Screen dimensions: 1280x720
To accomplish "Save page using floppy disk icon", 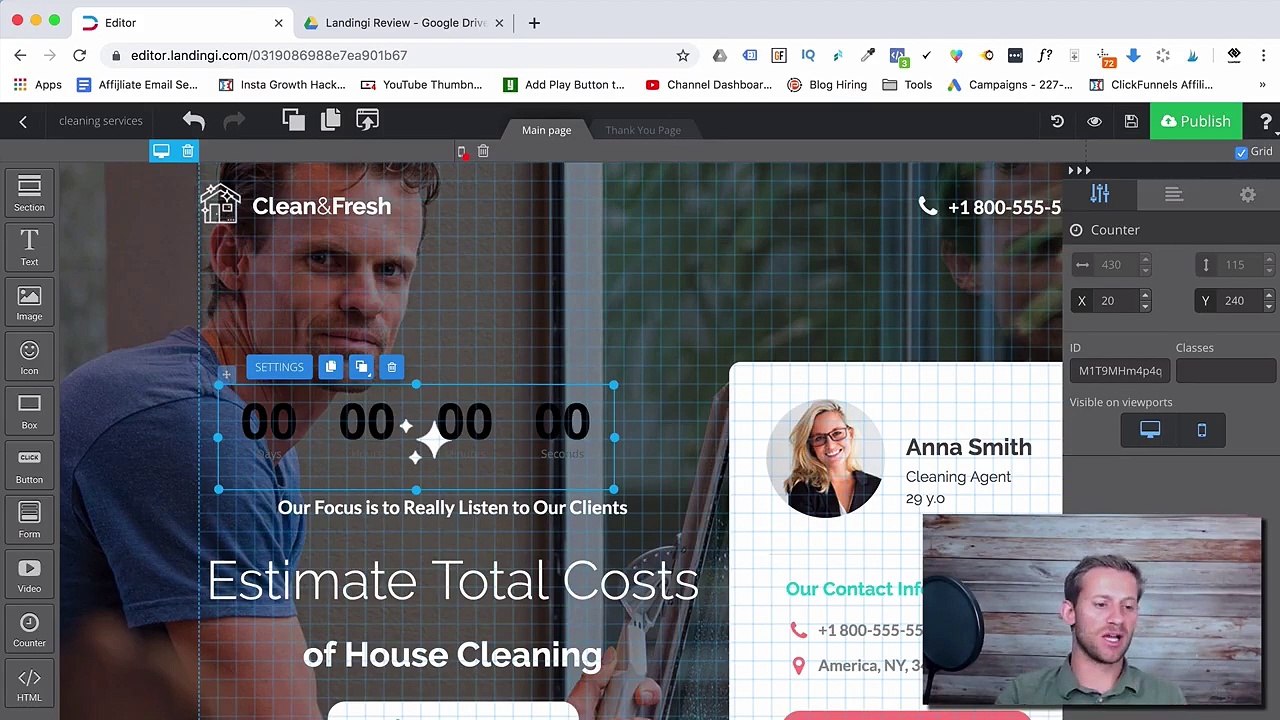I will tap(1131, 121).
